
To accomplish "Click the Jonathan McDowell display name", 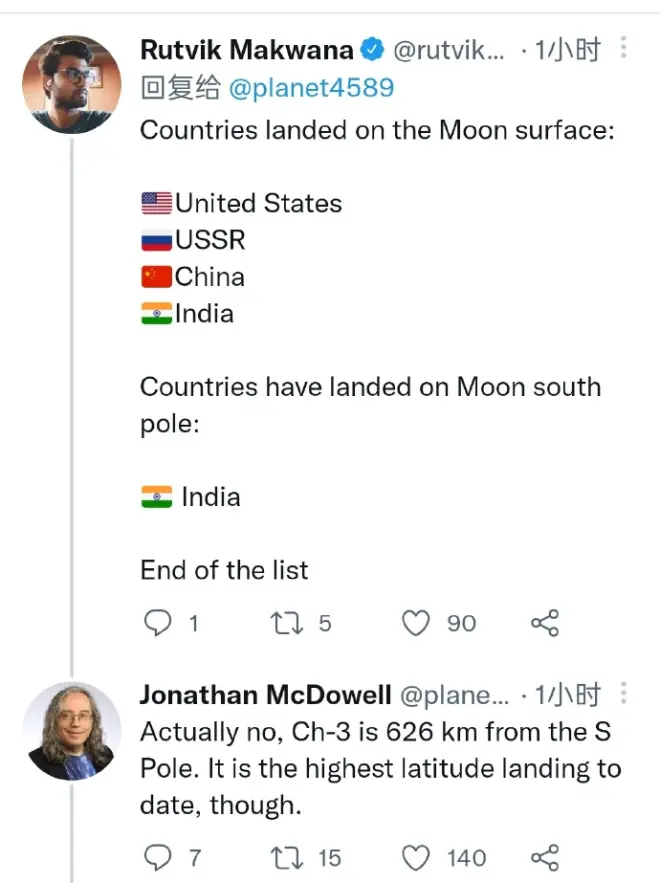I will [265, 695].
